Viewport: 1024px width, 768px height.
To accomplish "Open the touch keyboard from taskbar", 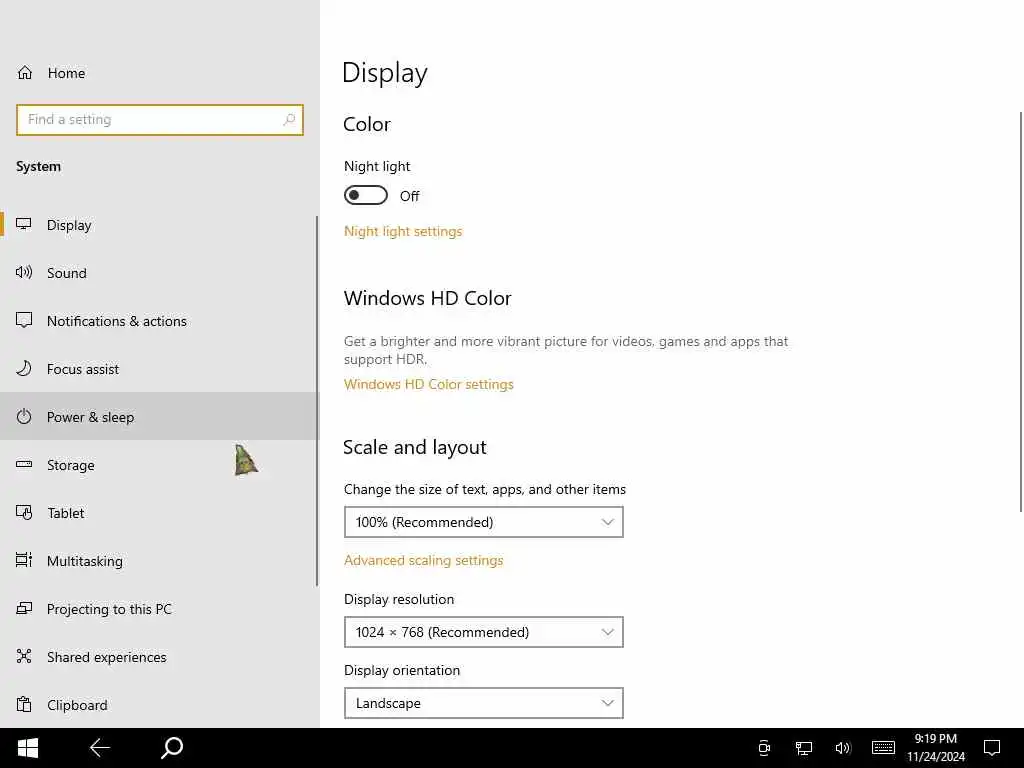I will tap(883, 748).
